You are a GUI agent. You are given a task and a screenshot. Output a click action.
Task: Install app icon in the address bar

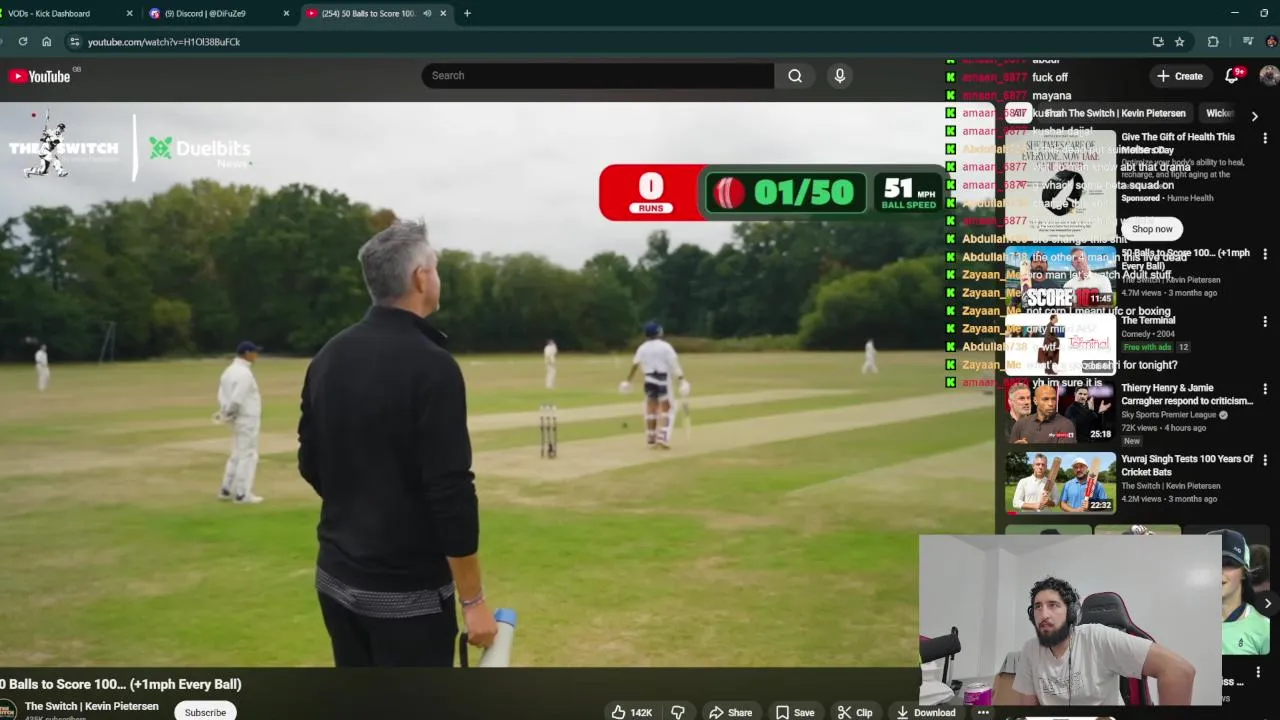point(1158,42)
